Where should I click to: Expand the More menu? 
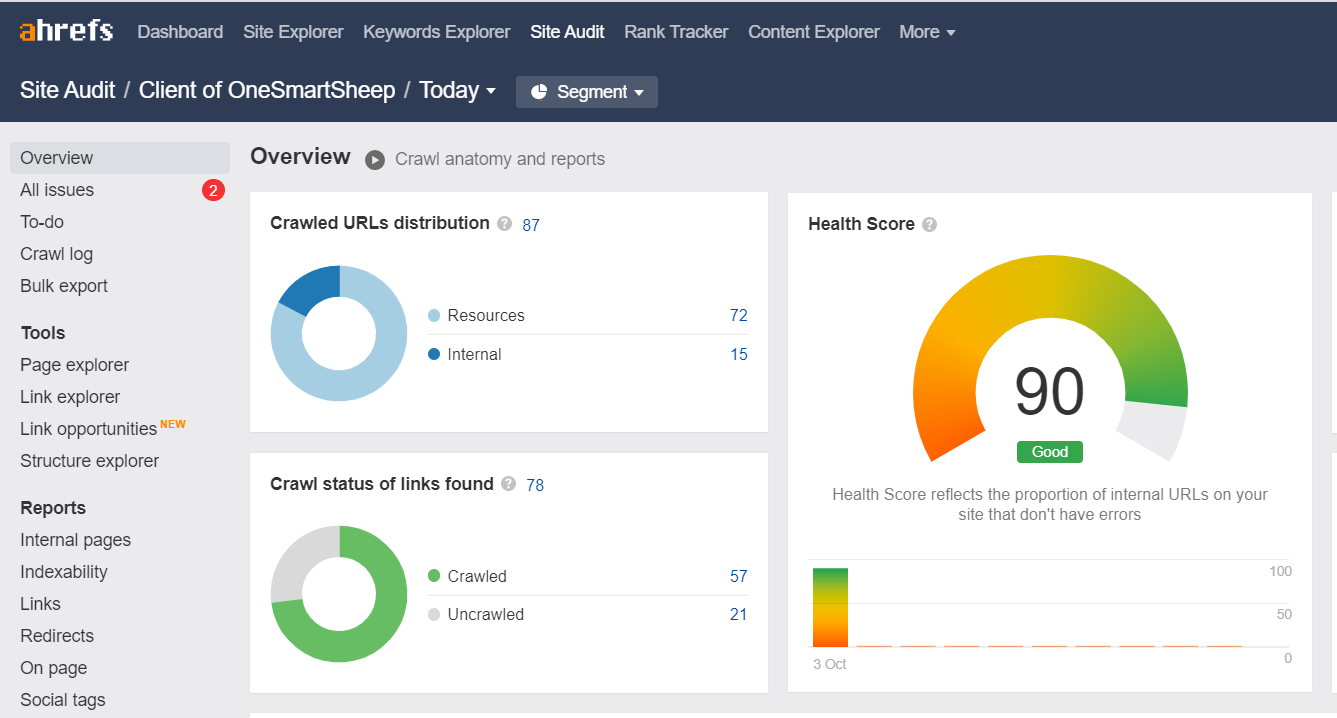pyautogui.click(x=927, y=32)
